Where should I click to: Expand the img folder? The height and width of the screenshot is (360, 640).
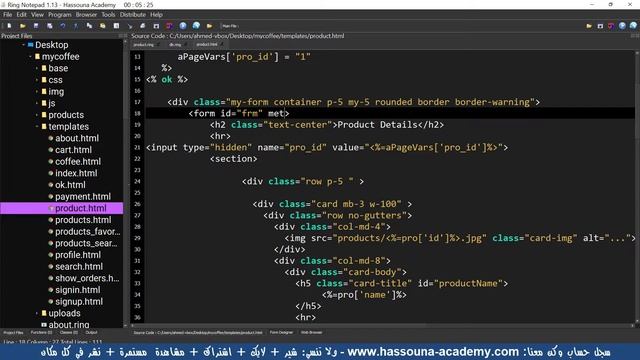pos(37,91)
